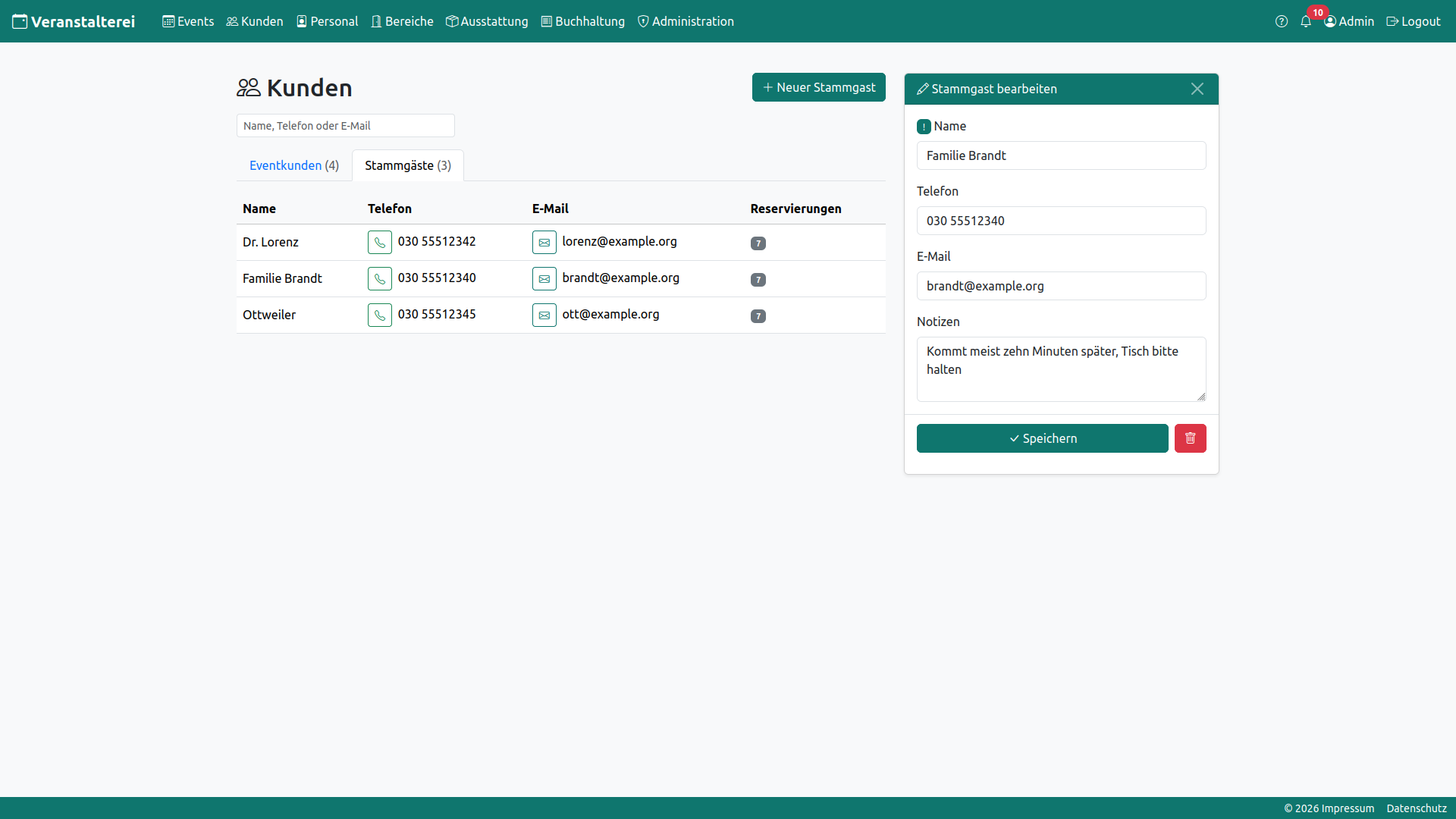Click envelope icon in Ottweiler row

544,315
